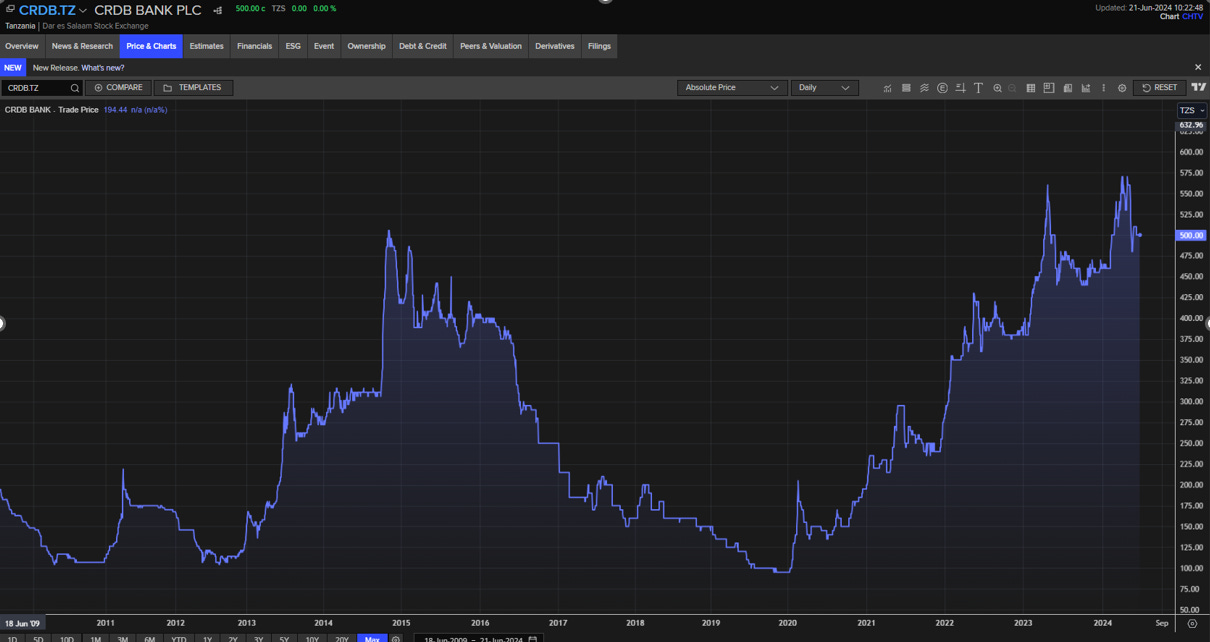Open the TEMPLATES button
Screen dimensions: 1210x642
point(193,88)
